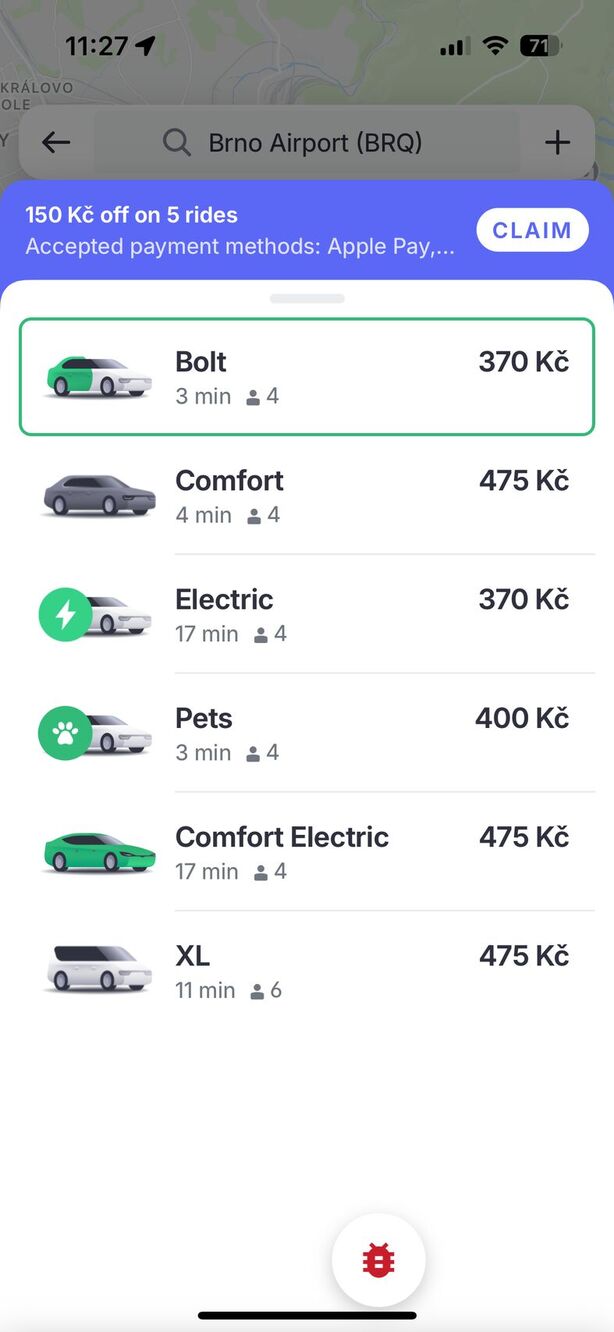
Task: Tap the magnifier search icon
Action: coord(177,142)
